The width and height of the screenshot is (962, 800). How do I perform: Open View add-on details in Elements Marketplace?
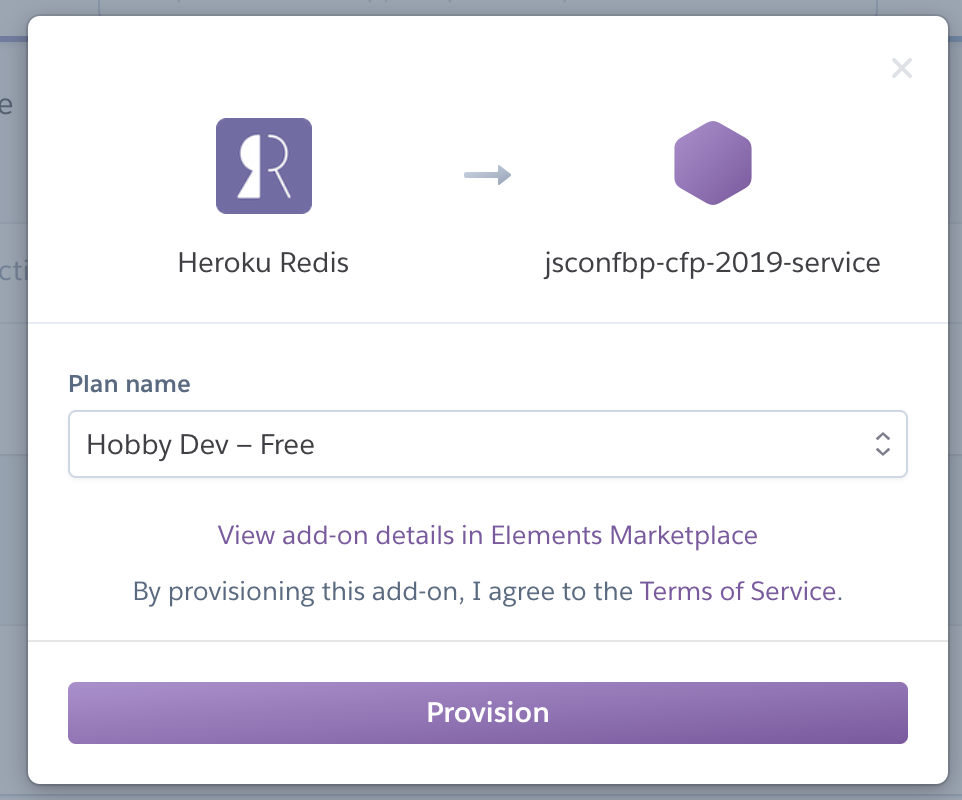pyautogui.click(x=488, y=536)
